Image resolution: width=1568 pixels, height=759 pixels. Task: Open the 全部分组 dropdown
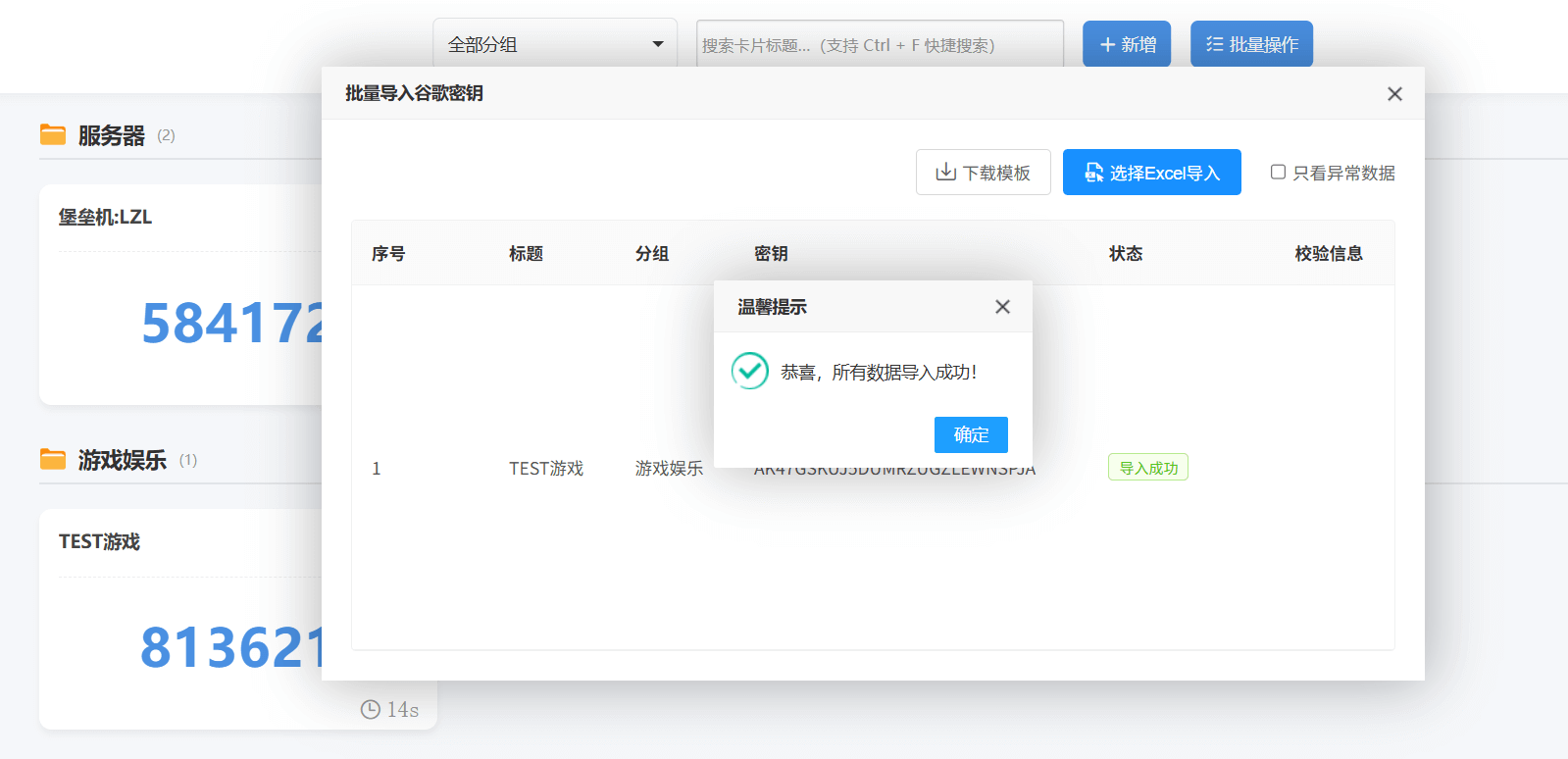555,44
